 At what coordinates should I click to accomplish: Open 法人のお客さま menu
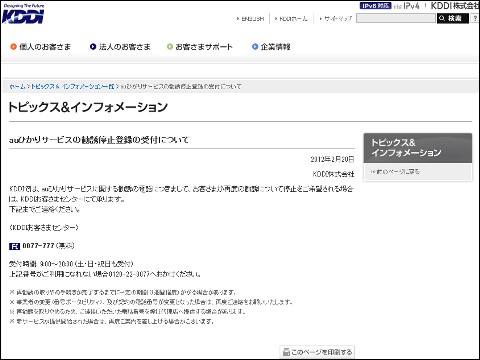[120, 47]
